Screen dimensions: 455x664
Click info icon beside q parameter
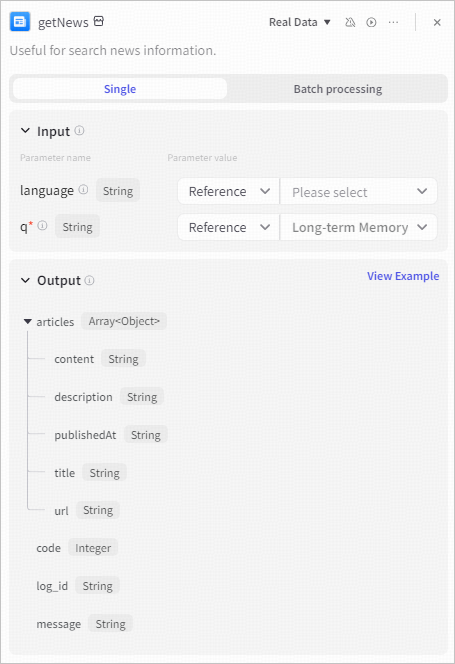(x=42, y=226)
